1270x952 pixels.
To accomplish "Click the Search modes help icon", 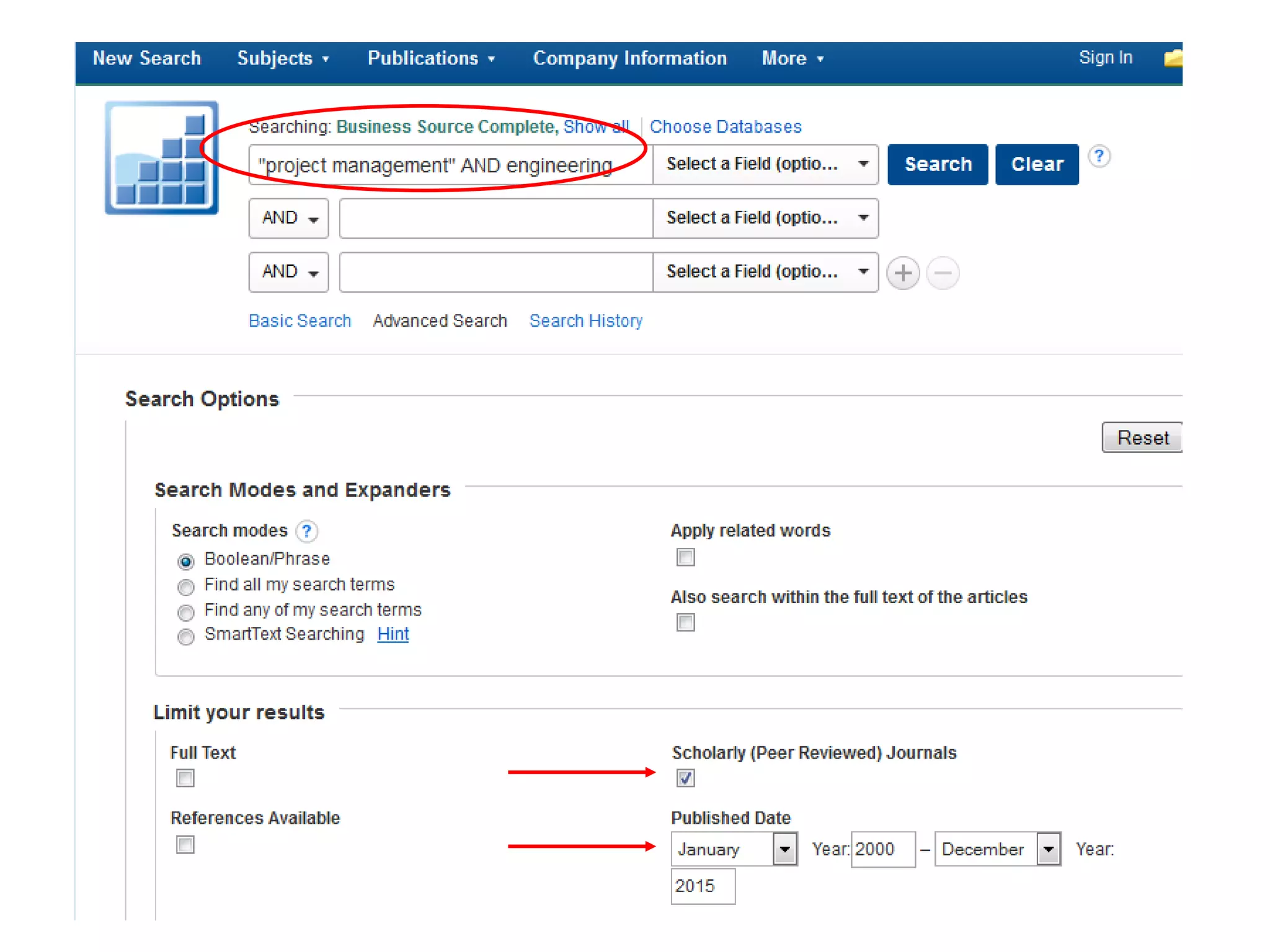I will pos(306,531).
